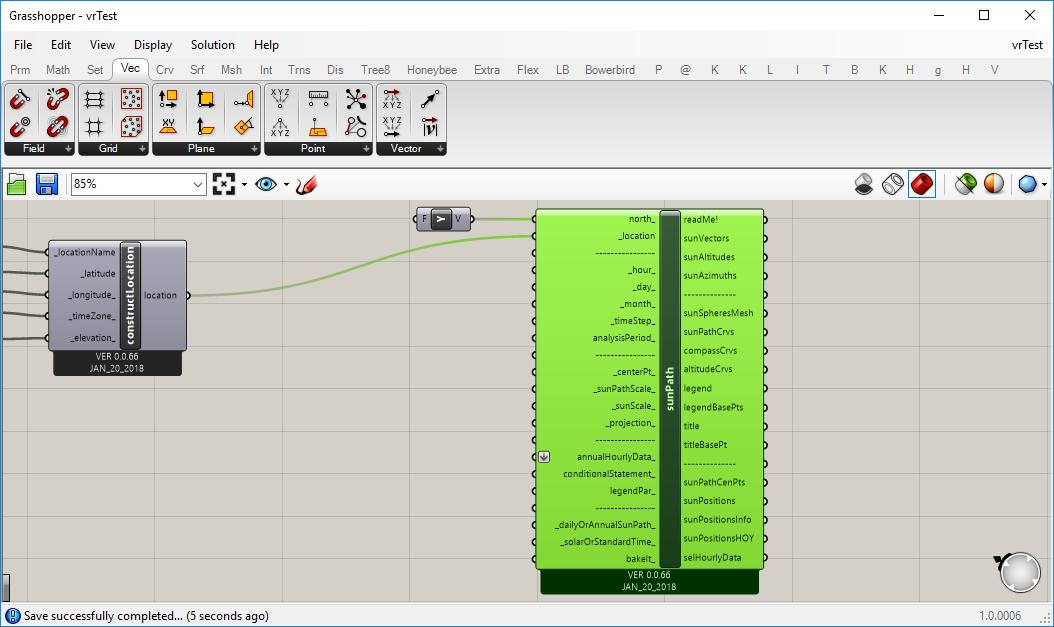Select the Rotate Plane icon with angle mark

(x=243, y=126)
